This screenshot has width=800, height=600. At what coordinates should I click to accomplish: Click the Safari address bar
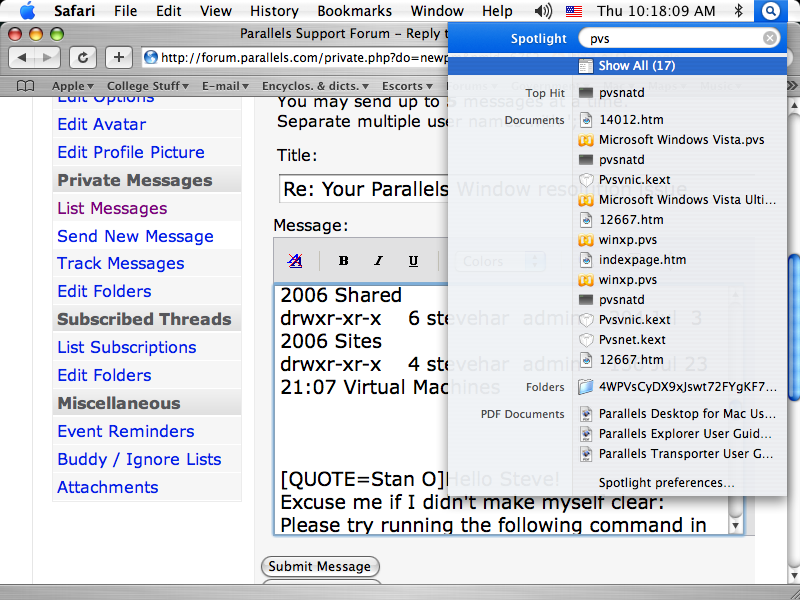coord(295,58)
